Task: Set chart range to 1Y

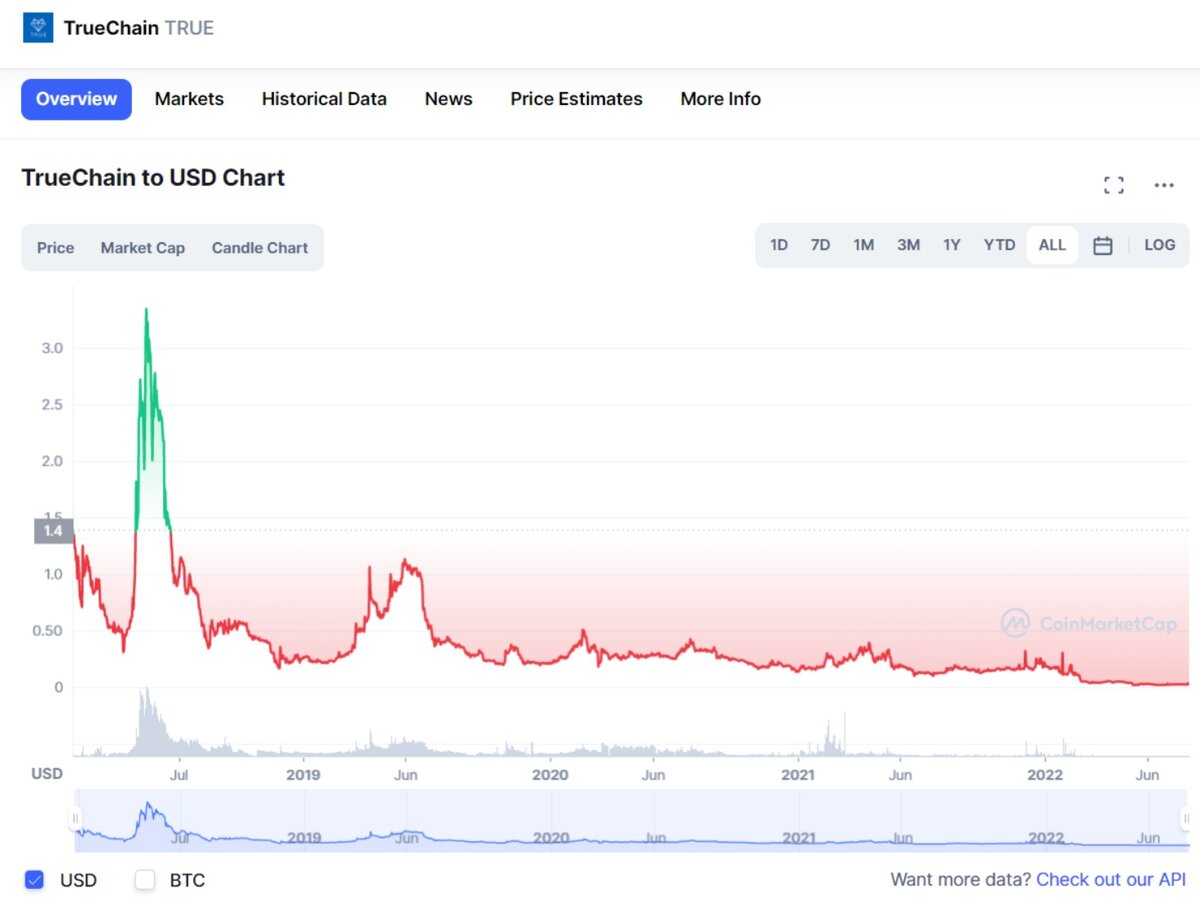Action: 952,245
